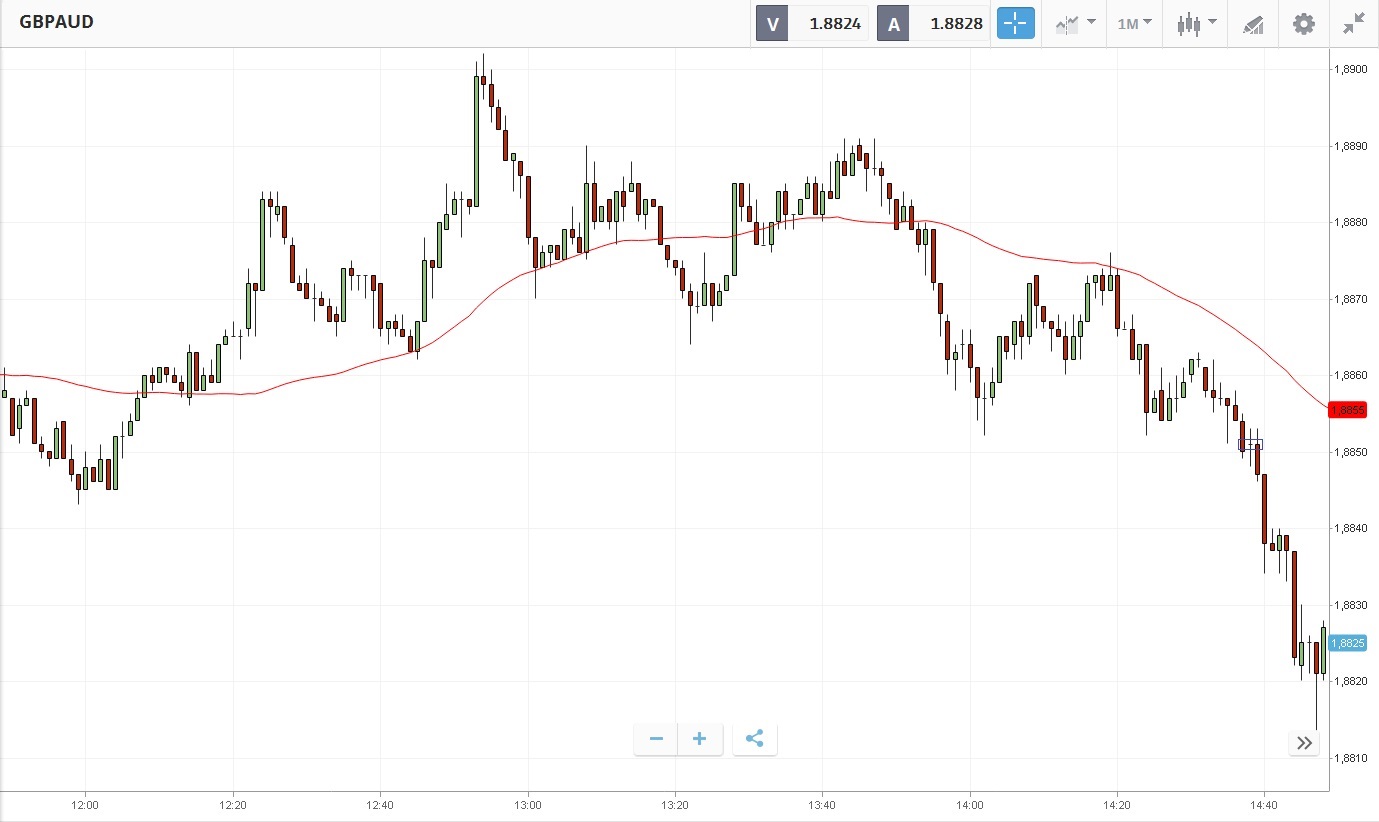Image resolution: width=1379 pixels, height=822 pixels.
Task: Jump to latest candle with double-arrow icon
Action: tap(1304, 743)
